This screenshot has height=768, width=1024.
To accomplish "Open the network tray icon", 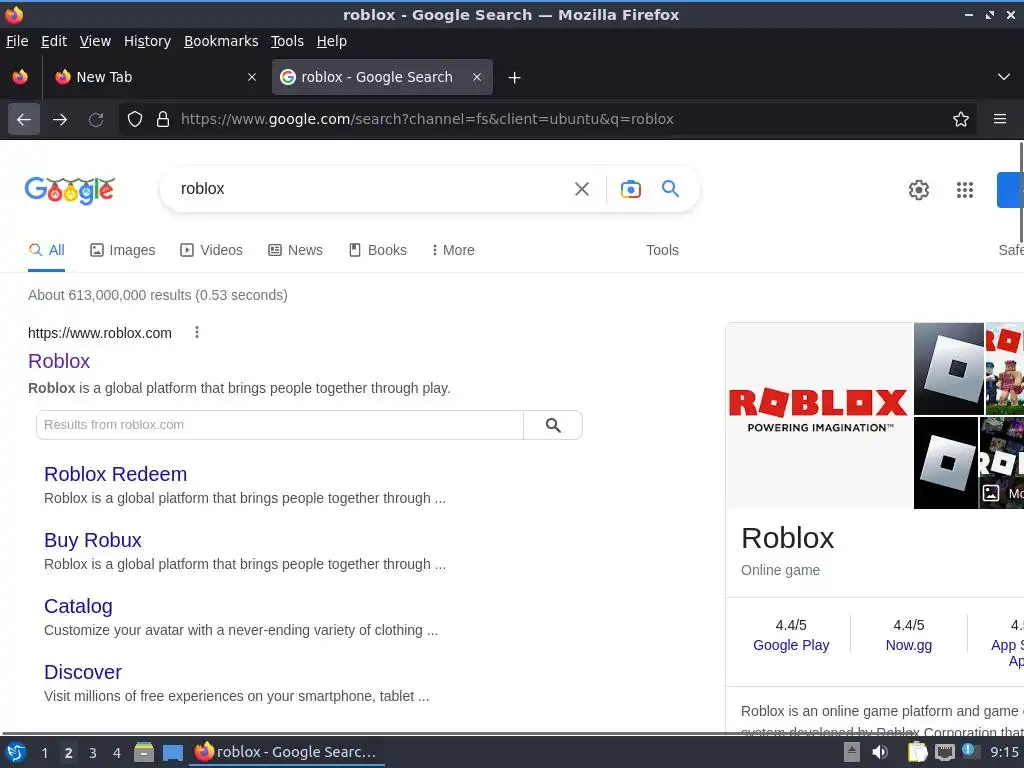I will (944, 753).
